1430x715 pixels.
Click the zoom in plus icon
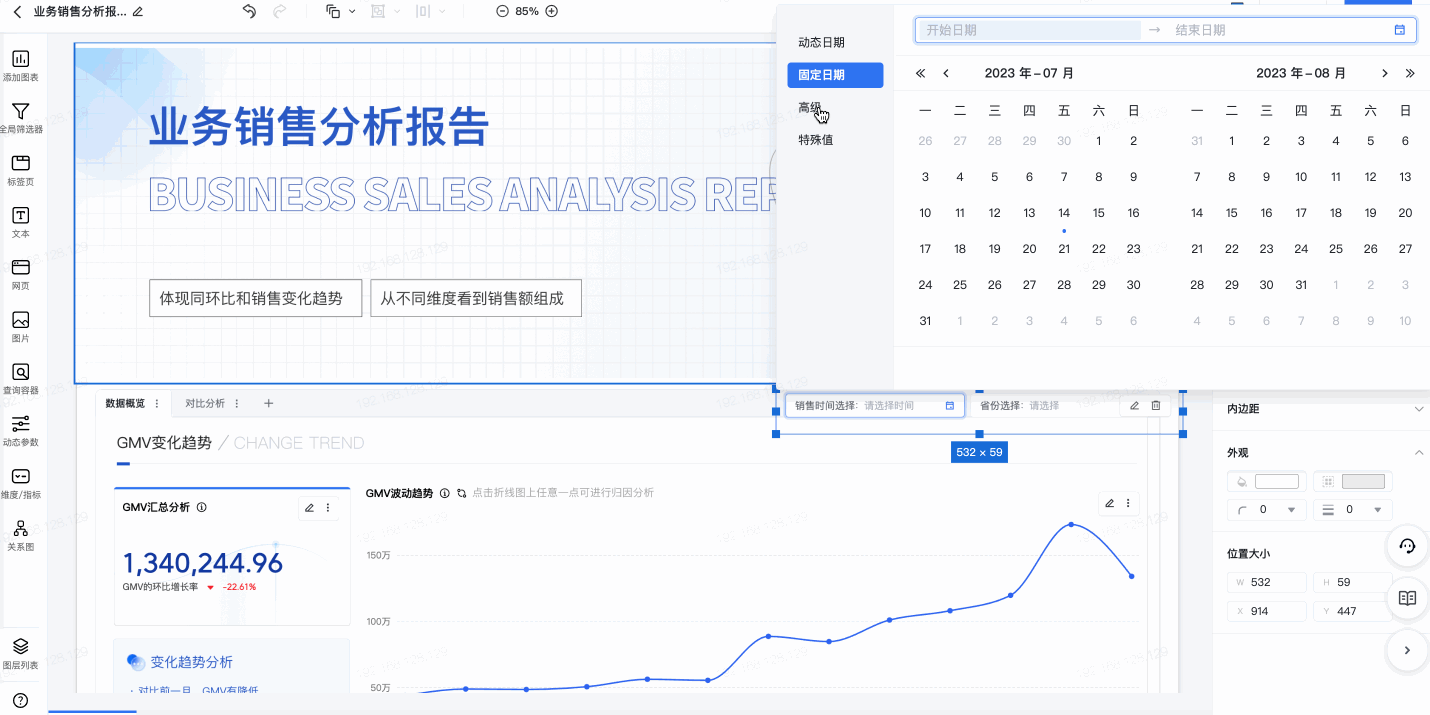551,11
